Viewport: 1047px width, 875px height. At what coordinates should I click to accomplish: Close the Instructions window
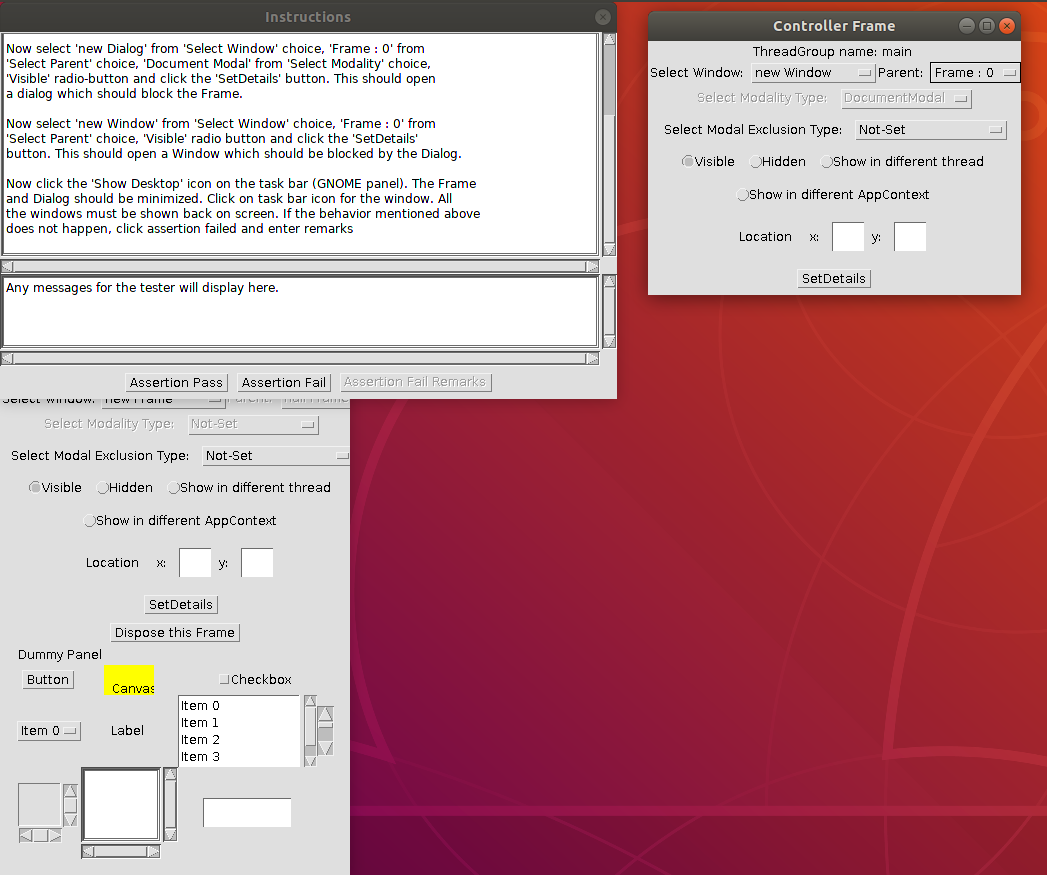602,17
